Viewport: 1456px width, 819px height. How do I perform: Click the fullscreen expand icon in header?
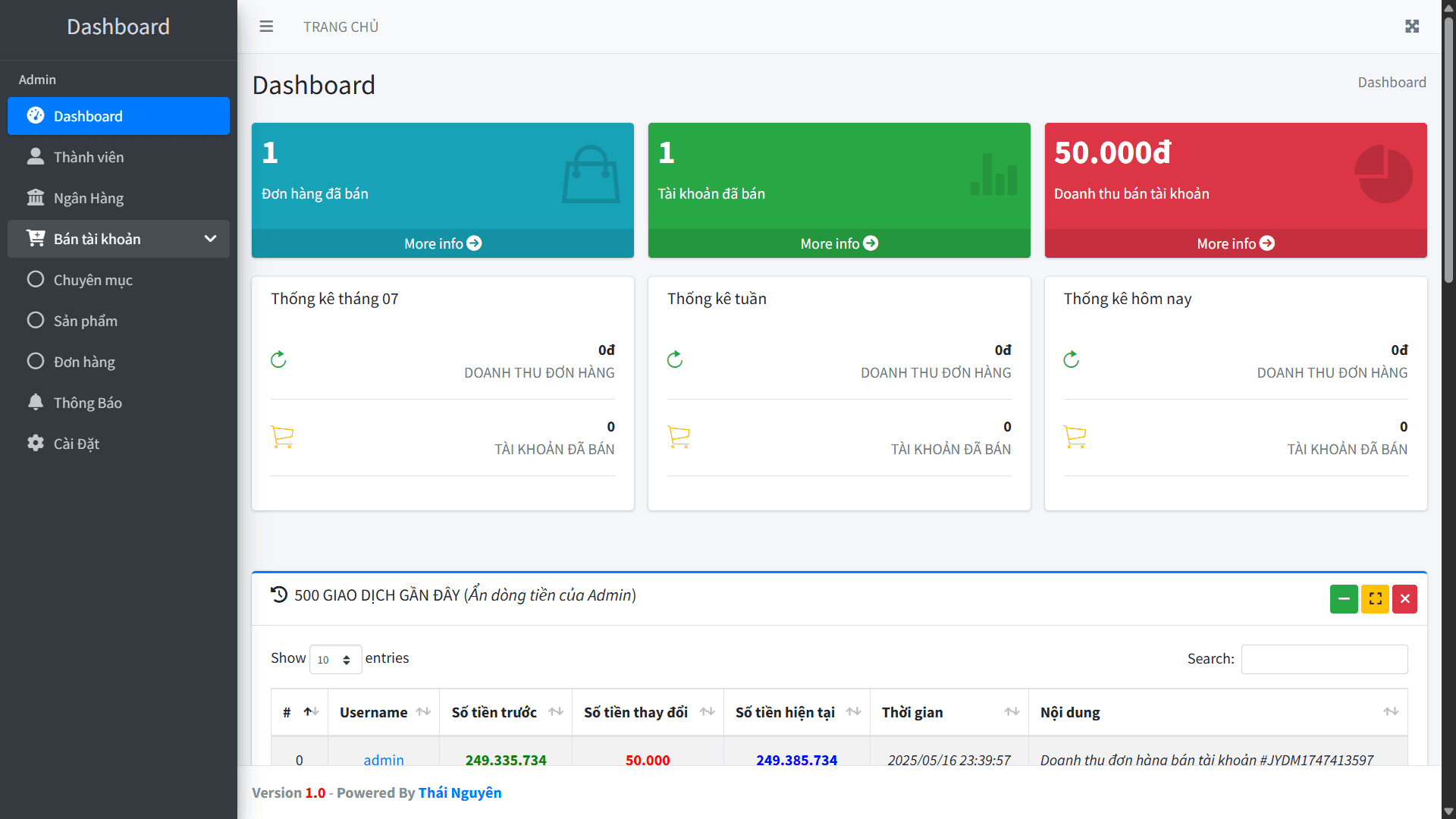[1412, 27]
